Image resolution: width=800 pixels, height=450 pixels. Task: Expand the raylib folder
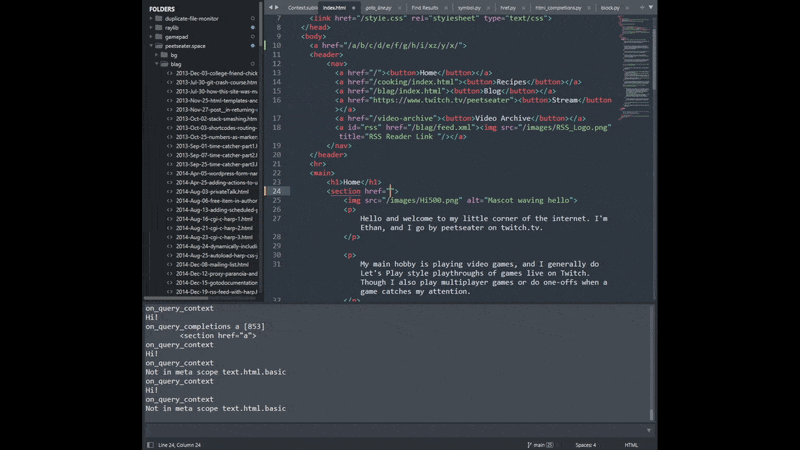151,28
